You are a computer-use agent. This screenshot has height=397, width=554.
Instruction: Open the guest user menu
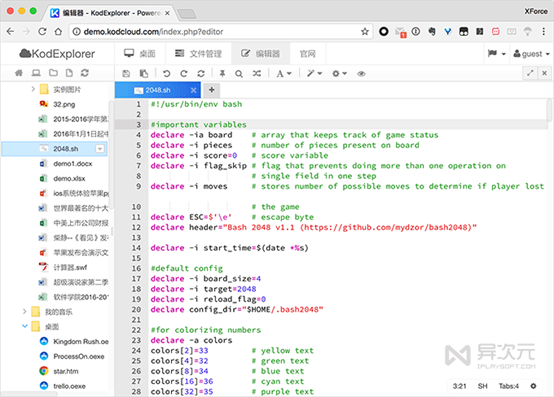coord(531,54)
